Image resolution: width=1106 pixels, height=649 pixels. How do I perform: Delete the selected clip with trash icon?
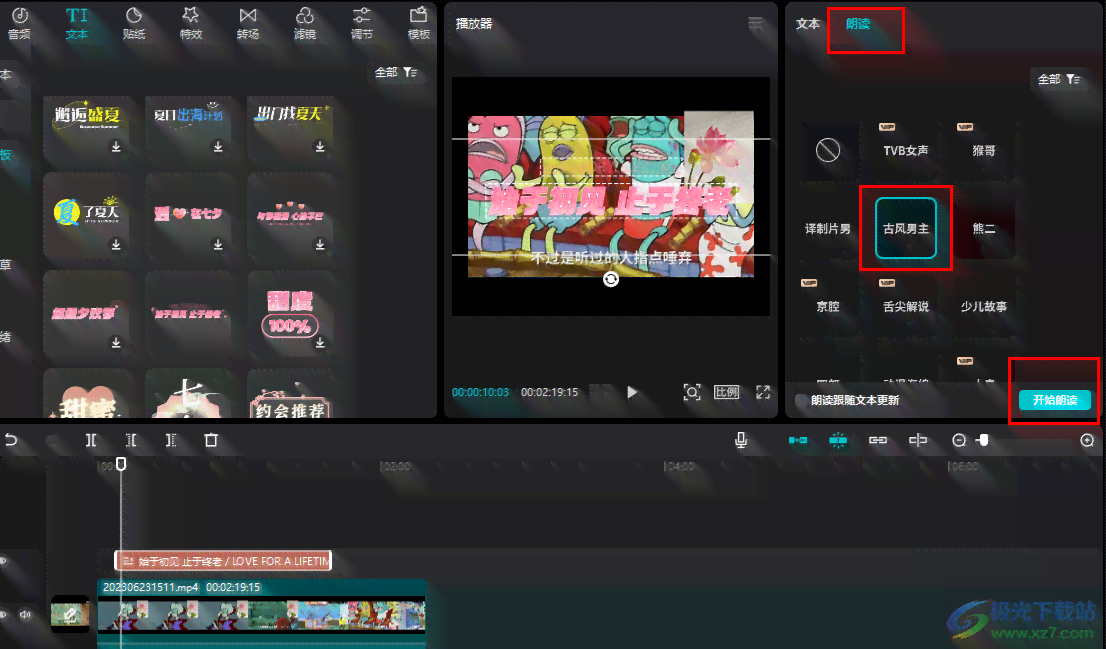coord(211,440)
